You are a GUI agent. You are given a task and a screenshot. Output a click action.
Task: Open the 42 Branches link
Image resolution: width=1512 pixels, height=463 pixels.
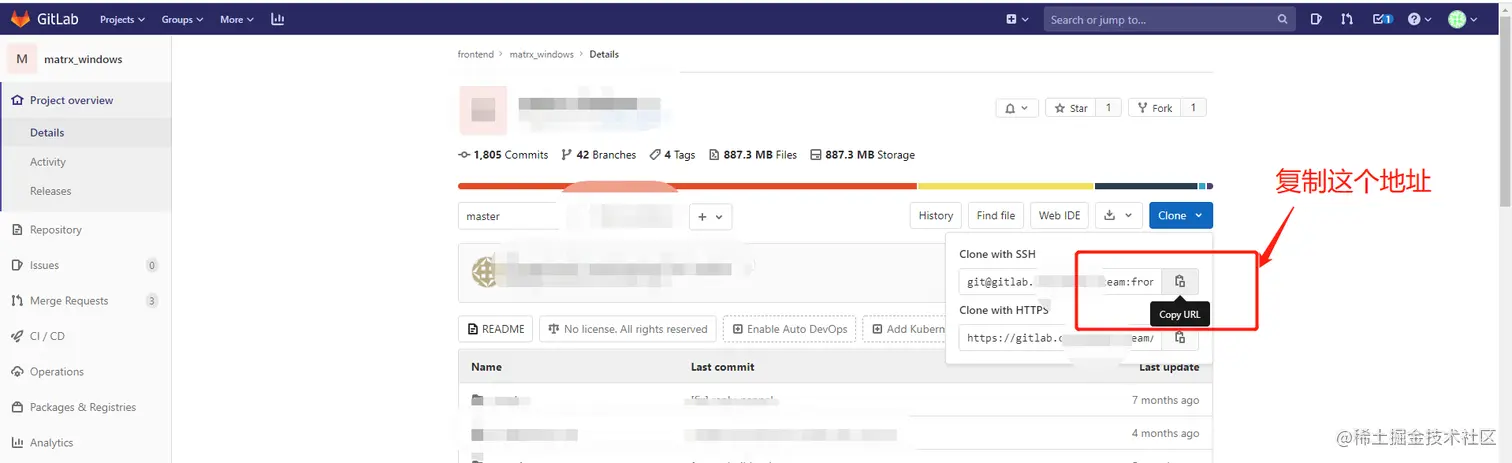(598, 155)
